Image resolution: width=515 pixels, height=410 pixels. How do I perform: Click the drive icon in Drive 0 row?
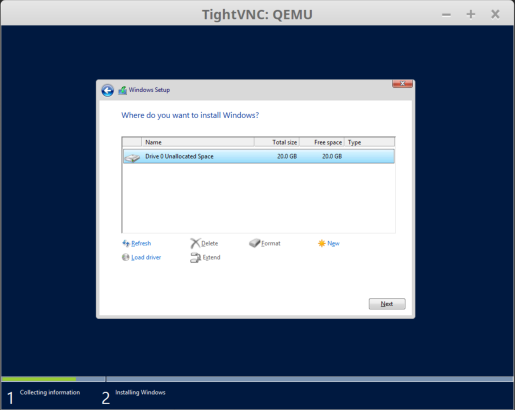(132, 157)
